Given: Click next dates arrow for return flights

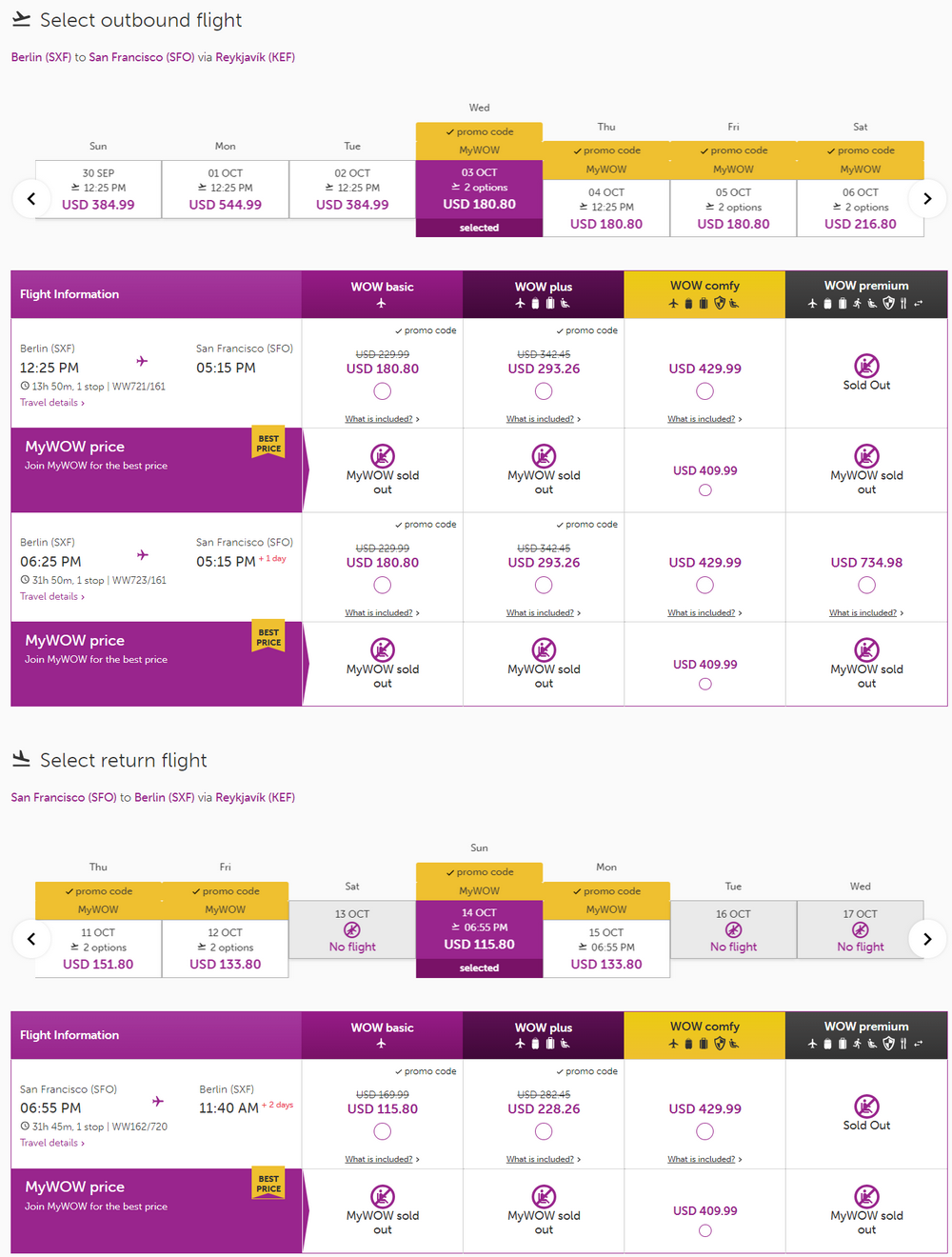Looking at the screenshot, I should (x=926, y=939).
